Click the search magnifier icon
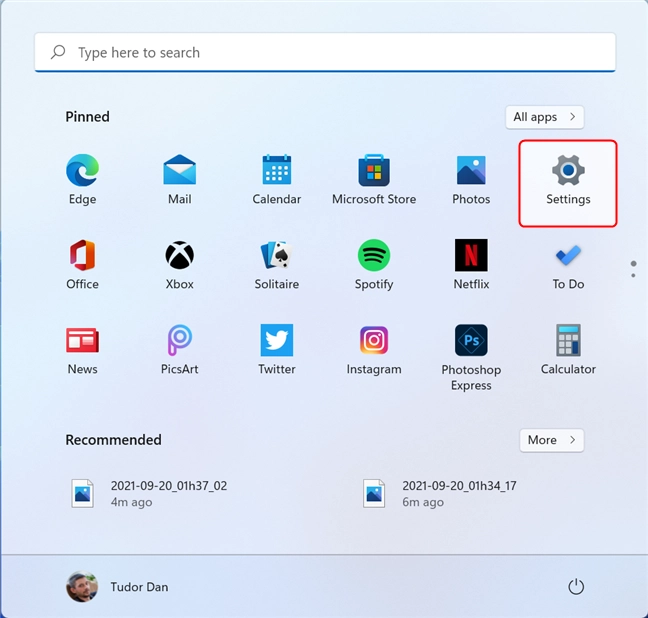Screen dimensions: 648x618 [x=58, y=52]
